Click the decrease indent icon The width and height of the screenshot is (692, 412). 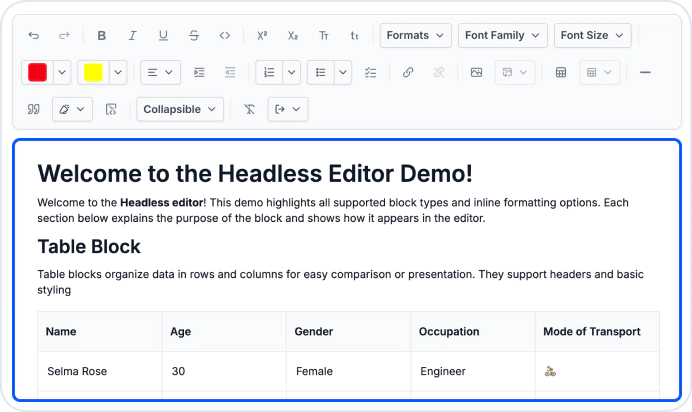[x=230, y=72]
